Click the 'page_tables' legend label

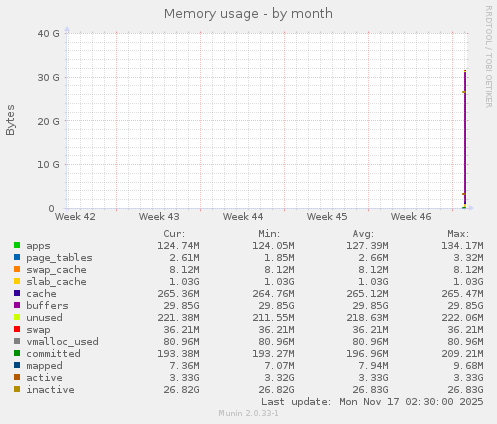[x=59, y=258]
